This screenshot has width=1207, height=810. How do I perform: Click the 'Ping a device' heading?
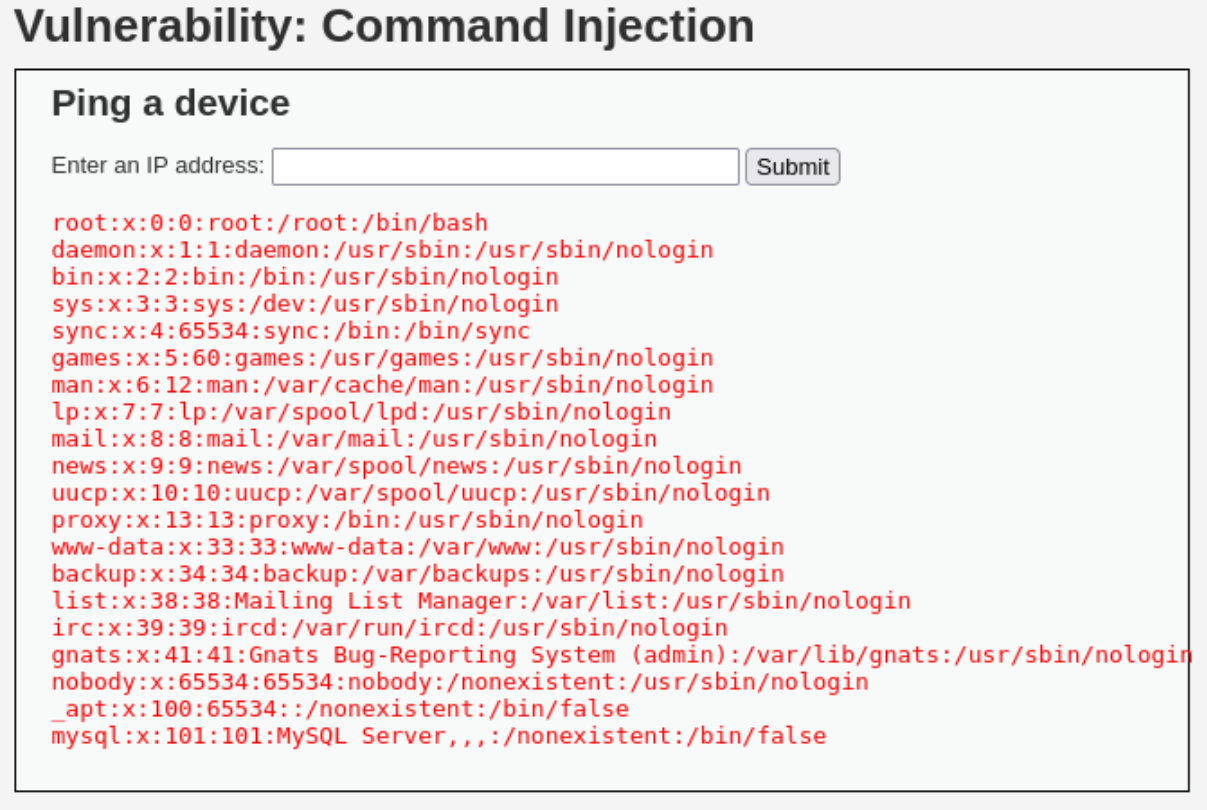pyautogui.click(x=171, y=103)
